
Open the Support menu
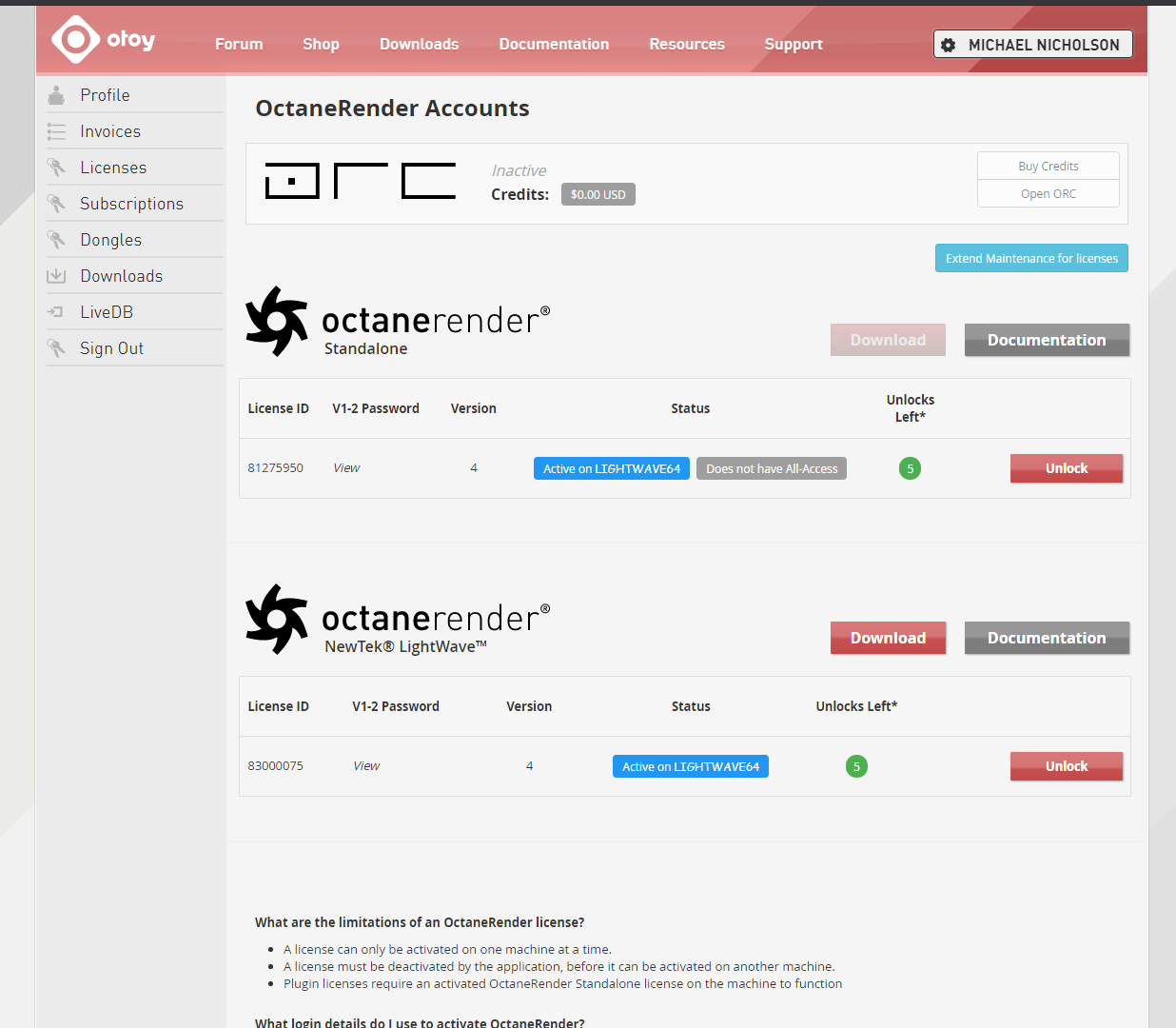pyautogui.click(x=794, y=44)
